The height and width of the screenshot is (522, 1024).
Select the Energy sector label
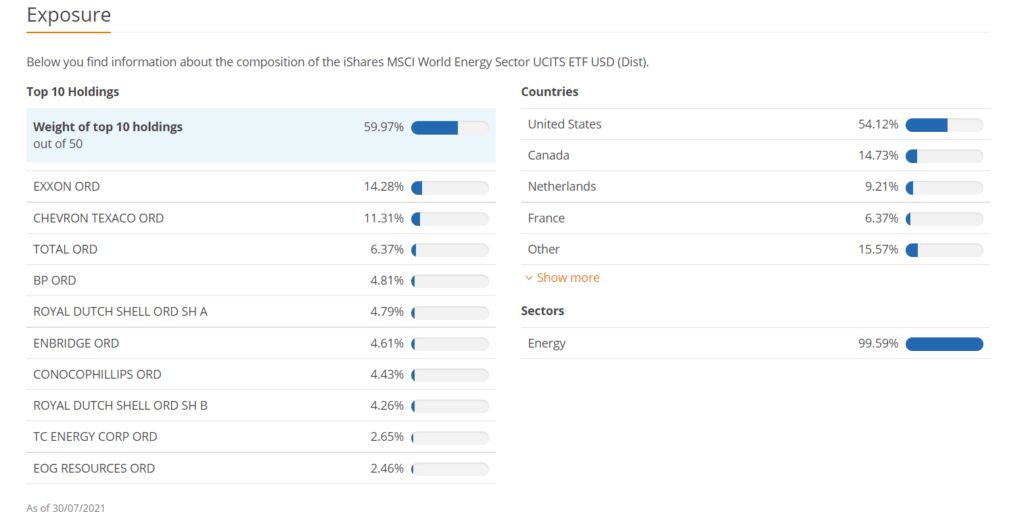(547, 344)
